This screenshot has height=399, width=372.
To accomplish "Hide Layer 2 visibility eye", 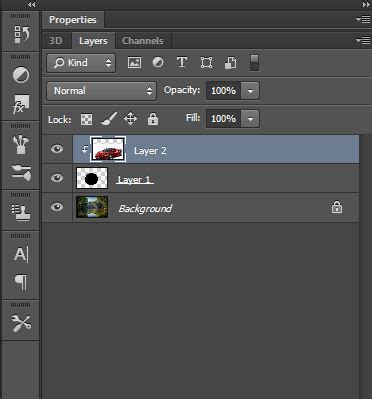I will (57, 149).
